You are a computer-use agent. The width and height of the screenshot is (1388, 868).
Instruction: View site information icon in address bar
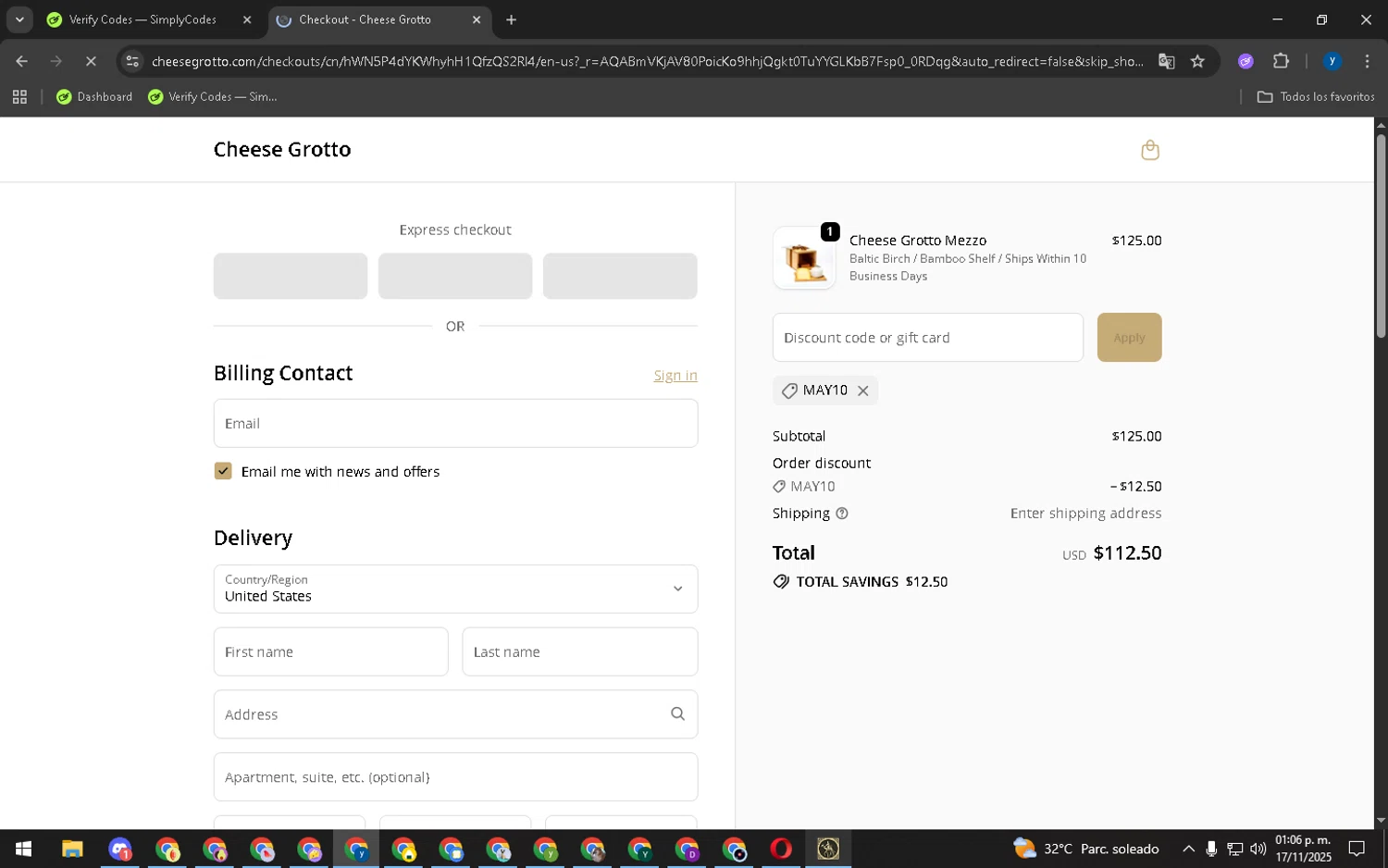[132, 61]
